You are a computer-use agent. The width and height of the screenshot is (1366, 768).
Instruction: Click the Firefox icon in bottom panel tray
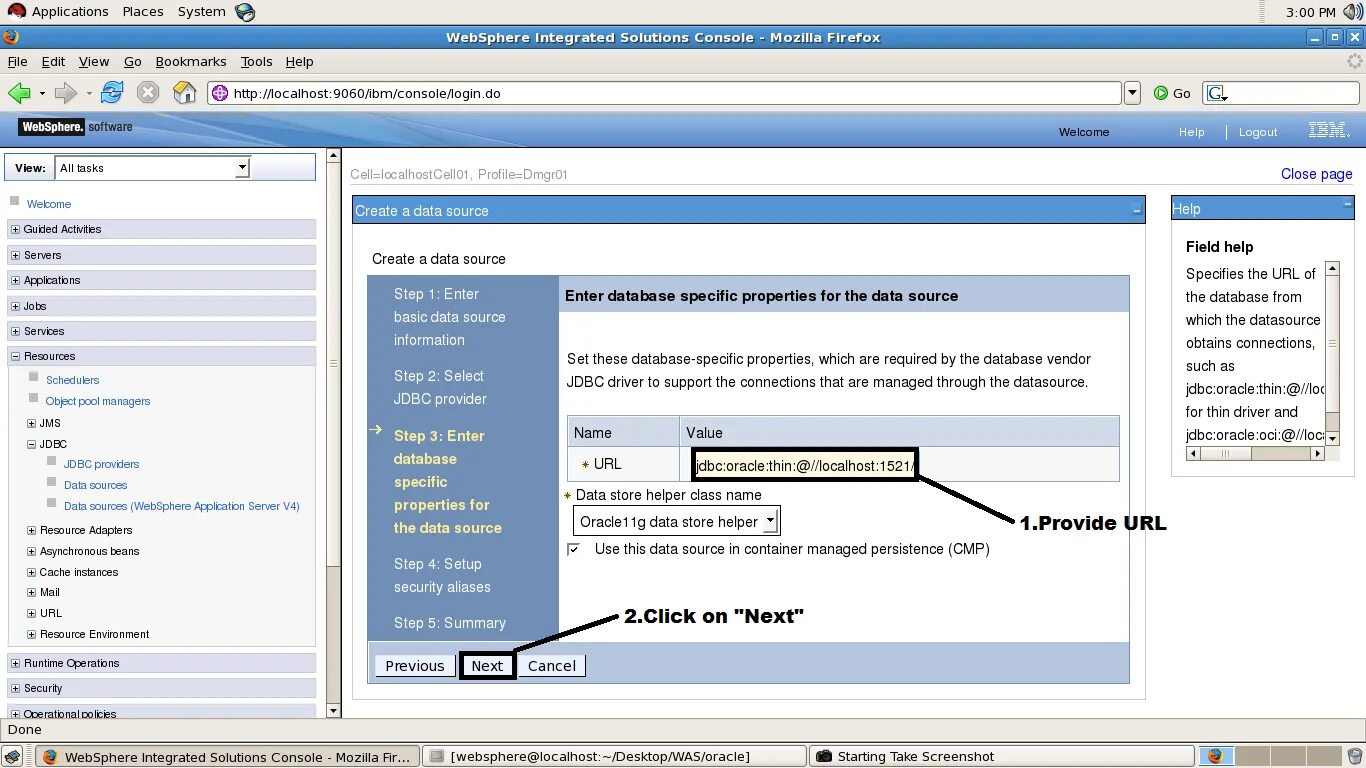click(x=1216, y=757)
